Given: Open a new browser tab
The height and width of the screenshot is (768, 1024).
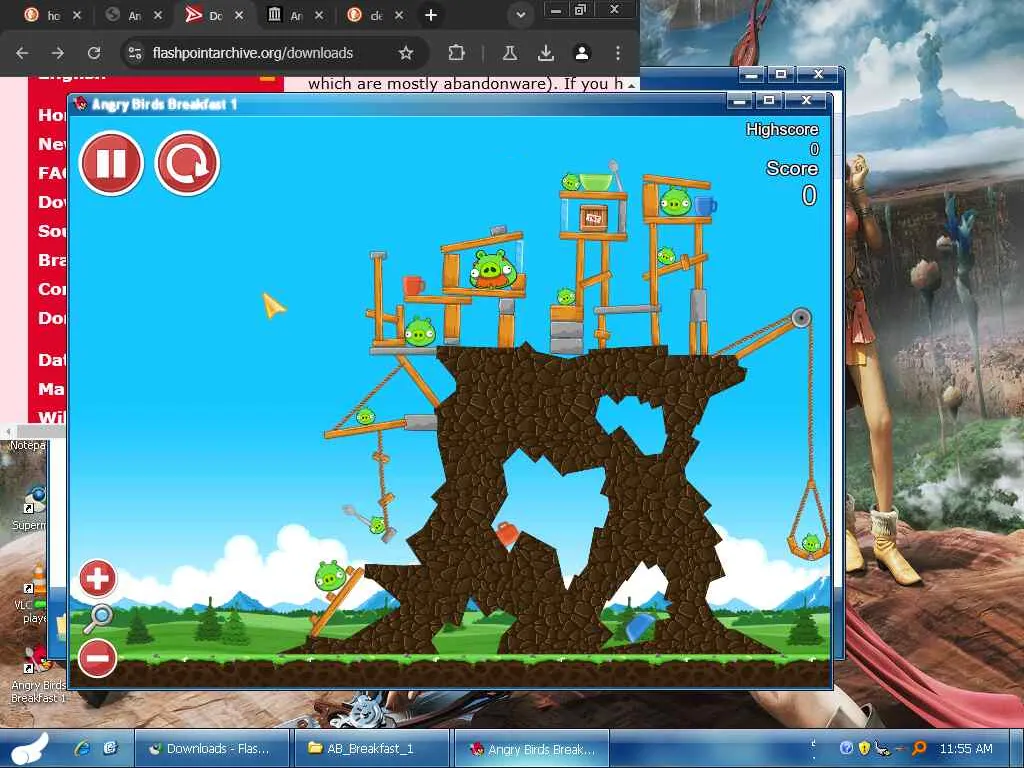Looking at the screenshot, I should 431,15.
